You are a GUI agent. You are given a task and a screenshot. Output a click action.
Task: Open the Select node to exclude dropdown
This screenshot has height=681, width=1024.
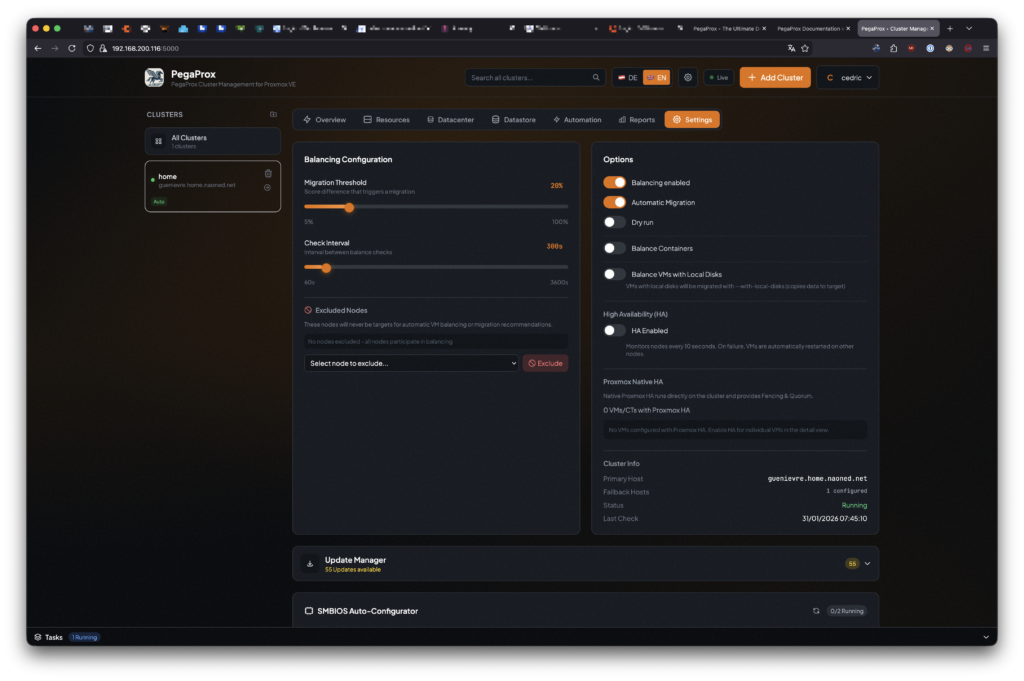pyautogui.click(x=411, y=363)
